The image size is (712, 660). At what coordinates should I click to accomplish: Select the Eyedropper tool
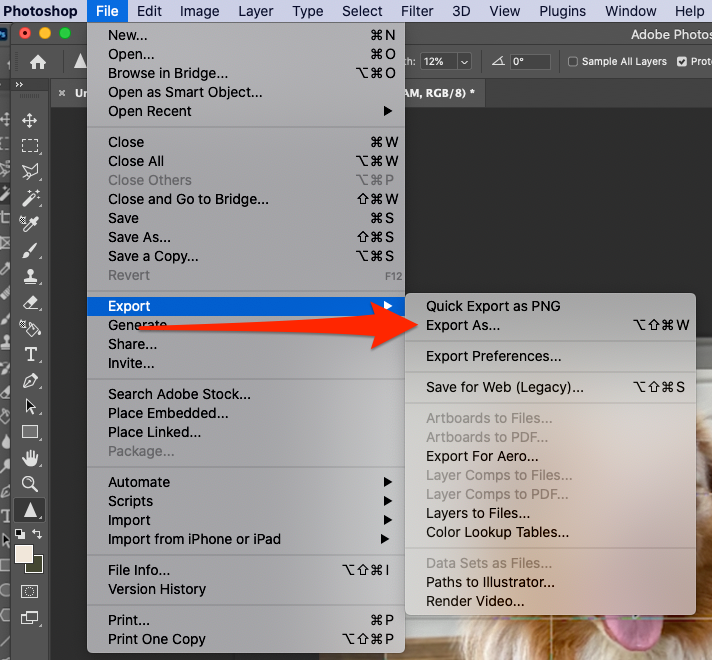[30, 223]
